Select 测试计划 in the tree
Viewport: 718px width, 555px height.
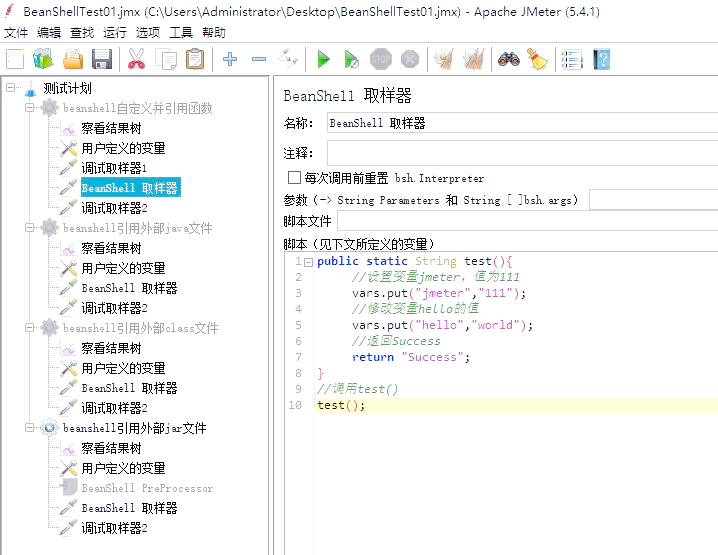[x=67, y=88]
